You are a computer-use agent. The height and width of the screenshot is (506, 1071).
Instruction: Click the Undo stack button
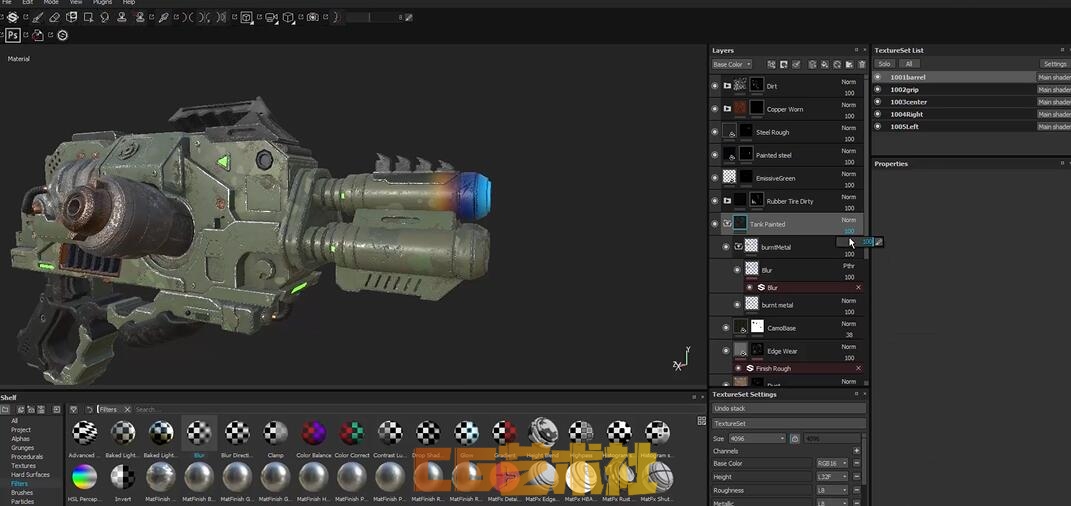click(789, 408)
